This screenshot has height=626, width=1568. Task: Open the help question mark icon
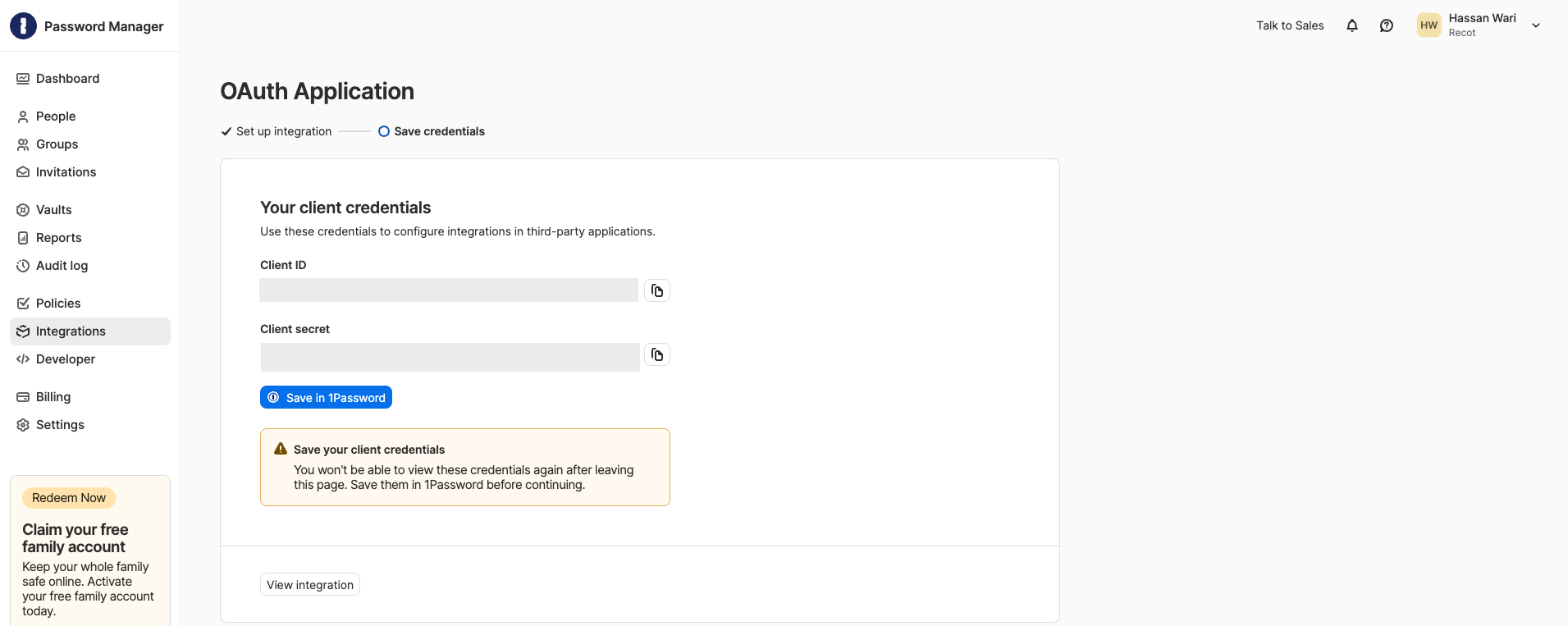coord(1387,25)
